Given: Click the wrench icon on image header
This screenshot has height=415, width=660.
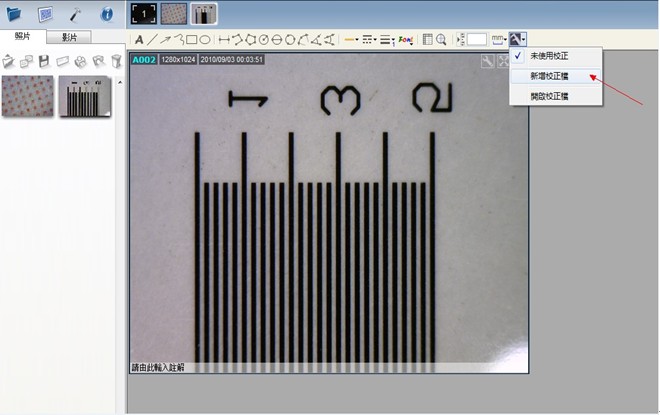Looking at the screenshot, I should 487,61.
